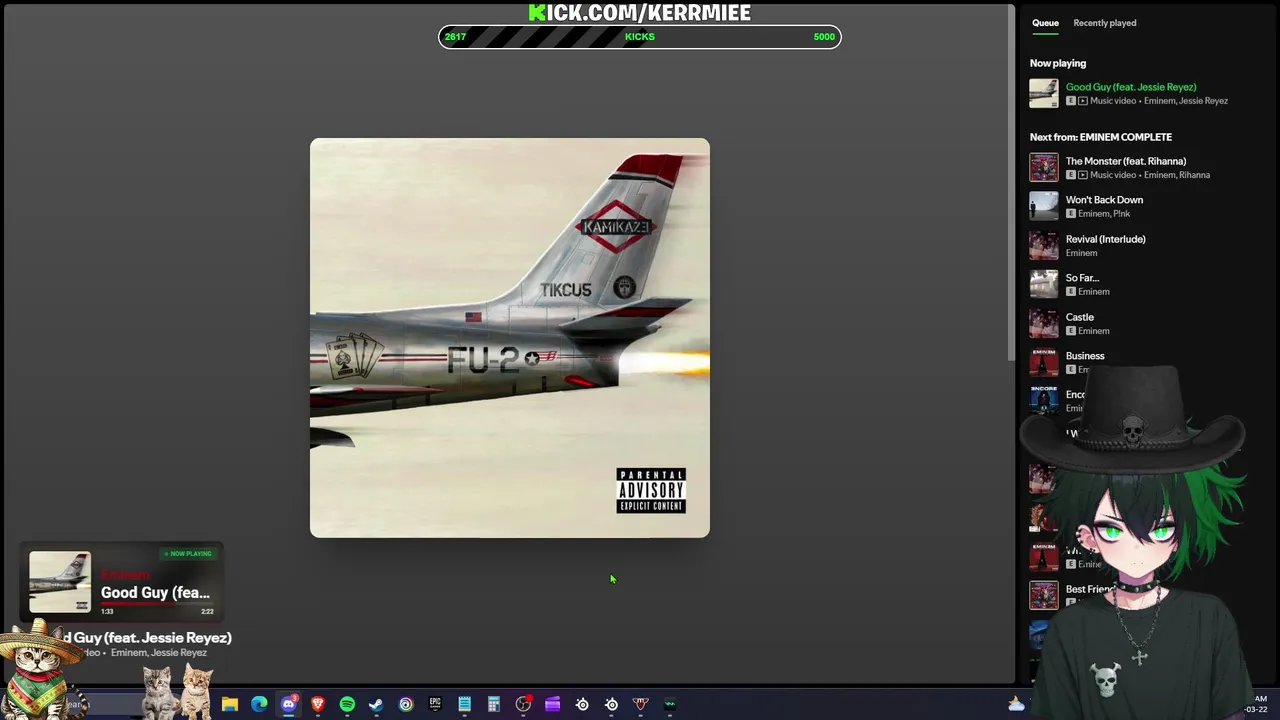The height and width of the screenshot is (720, 1280).
Task: Click the Good Guy (fea... title in the widget
Action: click(155, 593)
